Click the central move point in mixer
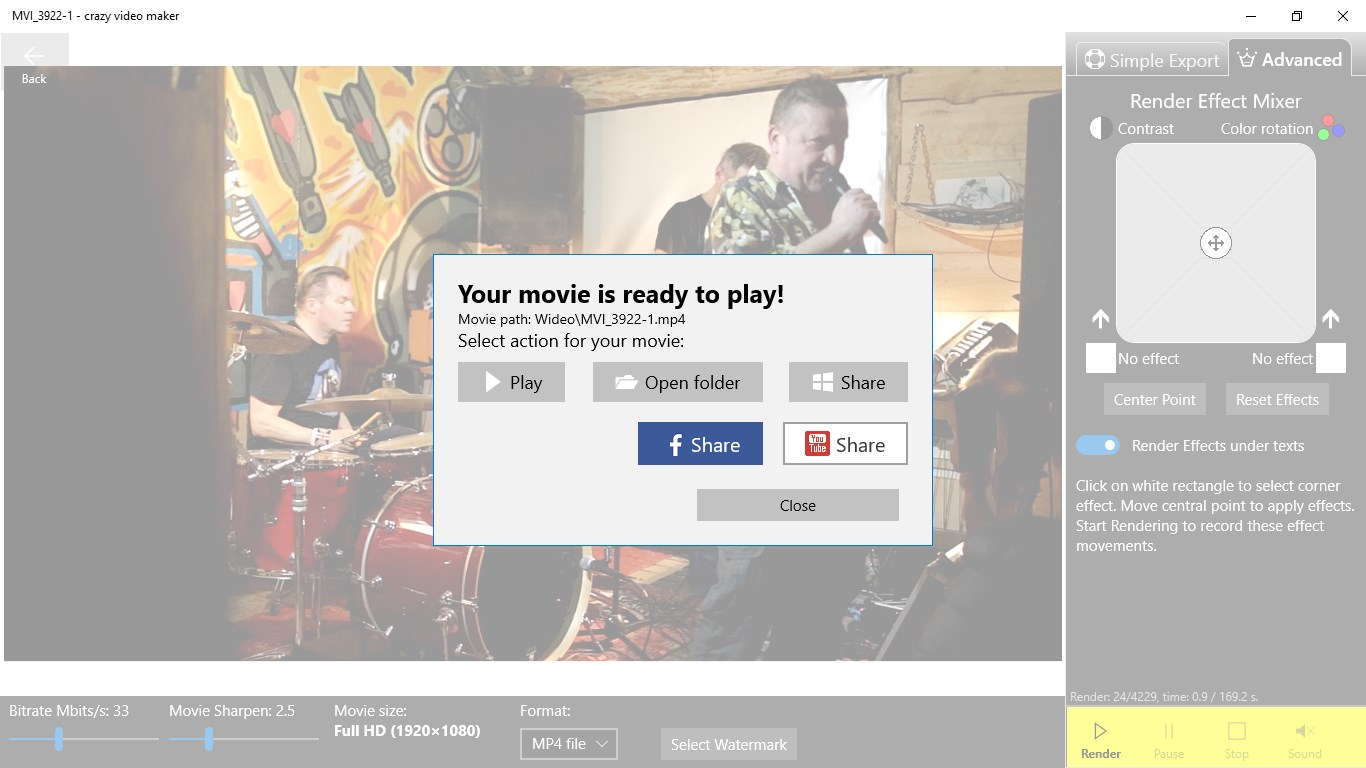The height and width of the screenshot is (768, 1366). [x=1216, y=243]
